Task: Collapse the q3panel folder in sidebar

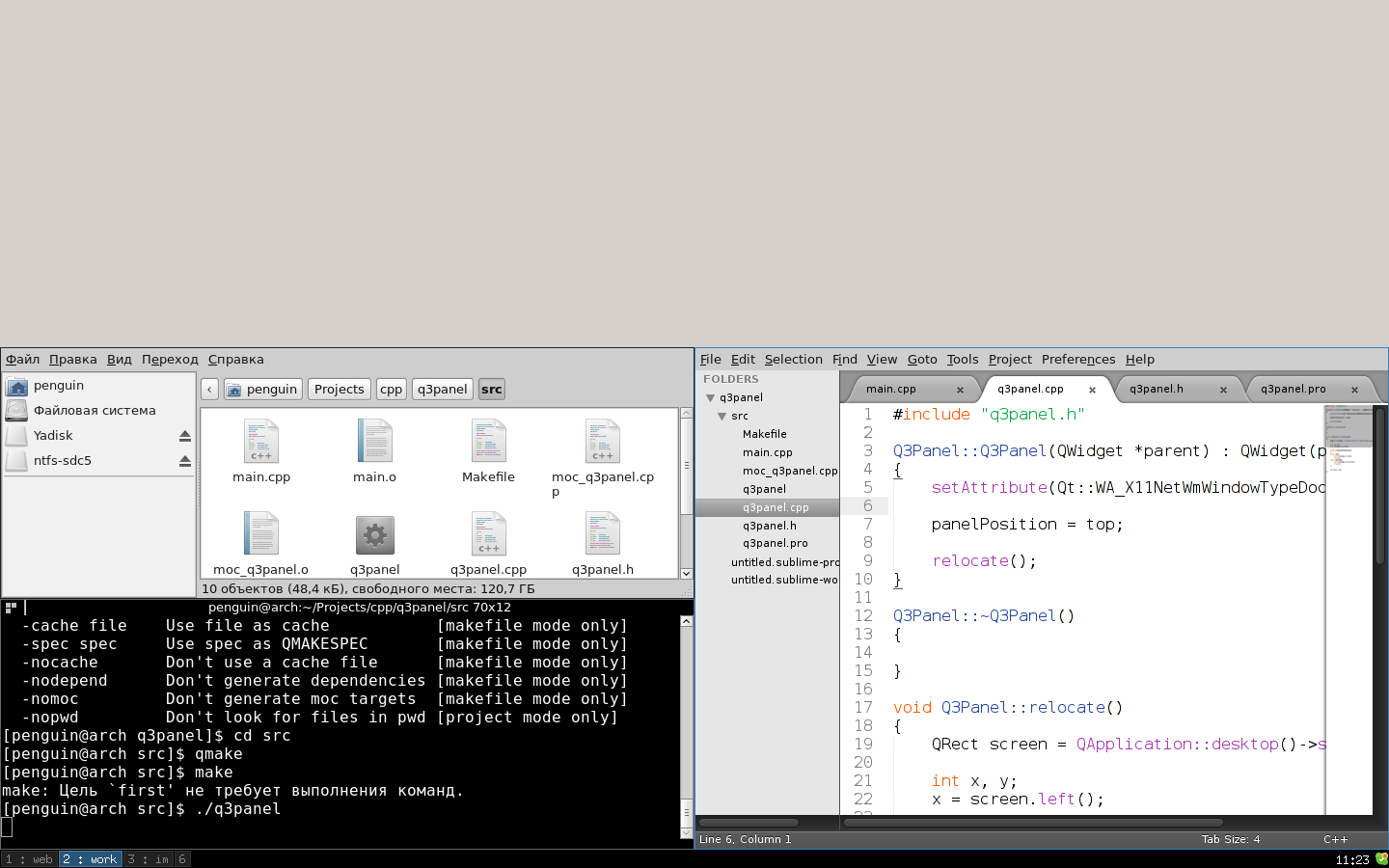Action: (711, 398)
